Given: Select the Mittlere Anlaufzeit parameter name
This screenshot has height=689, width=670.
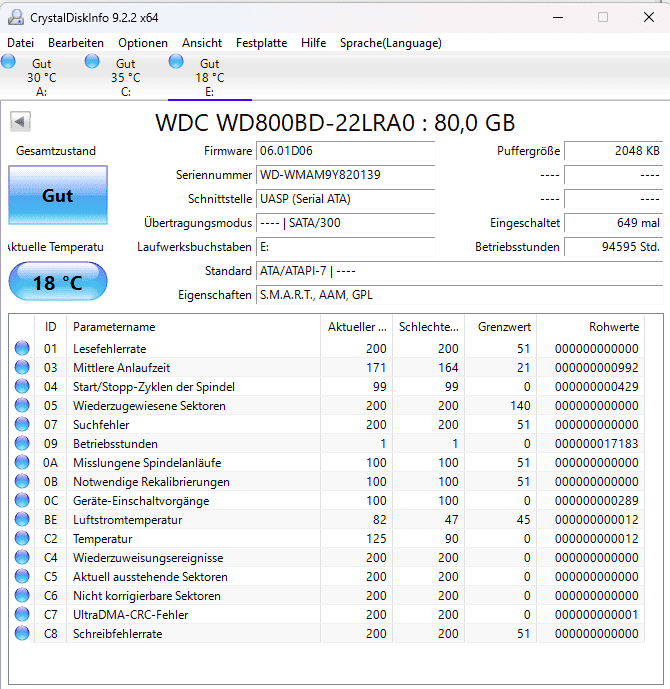Looking at the screenshot, I should tap(121, 368).
